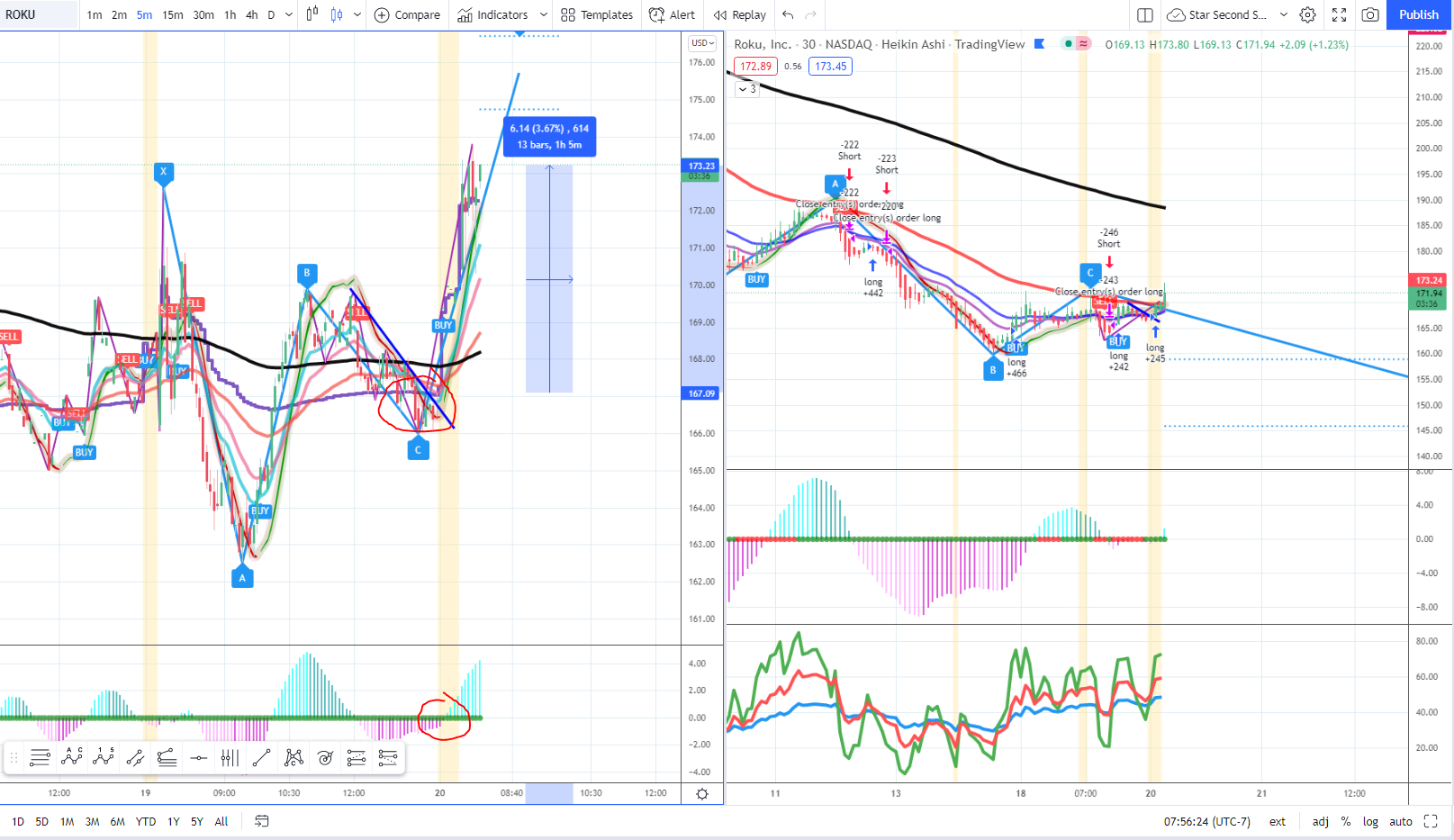Create a new price Alert

tap(672, 14)
